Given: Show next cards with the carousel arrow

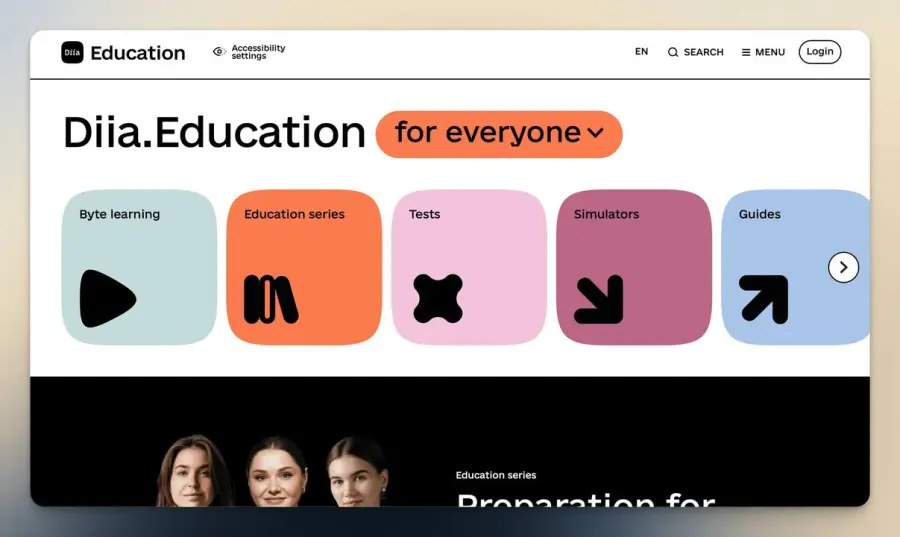Looking at the screenshot, I should (843, 267).
